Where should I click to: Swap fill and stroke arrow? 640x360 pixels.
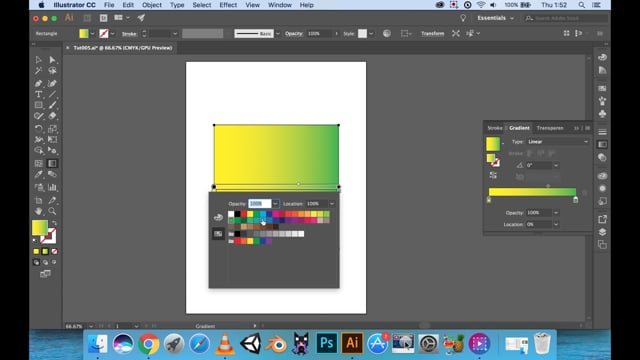[54, 223]
